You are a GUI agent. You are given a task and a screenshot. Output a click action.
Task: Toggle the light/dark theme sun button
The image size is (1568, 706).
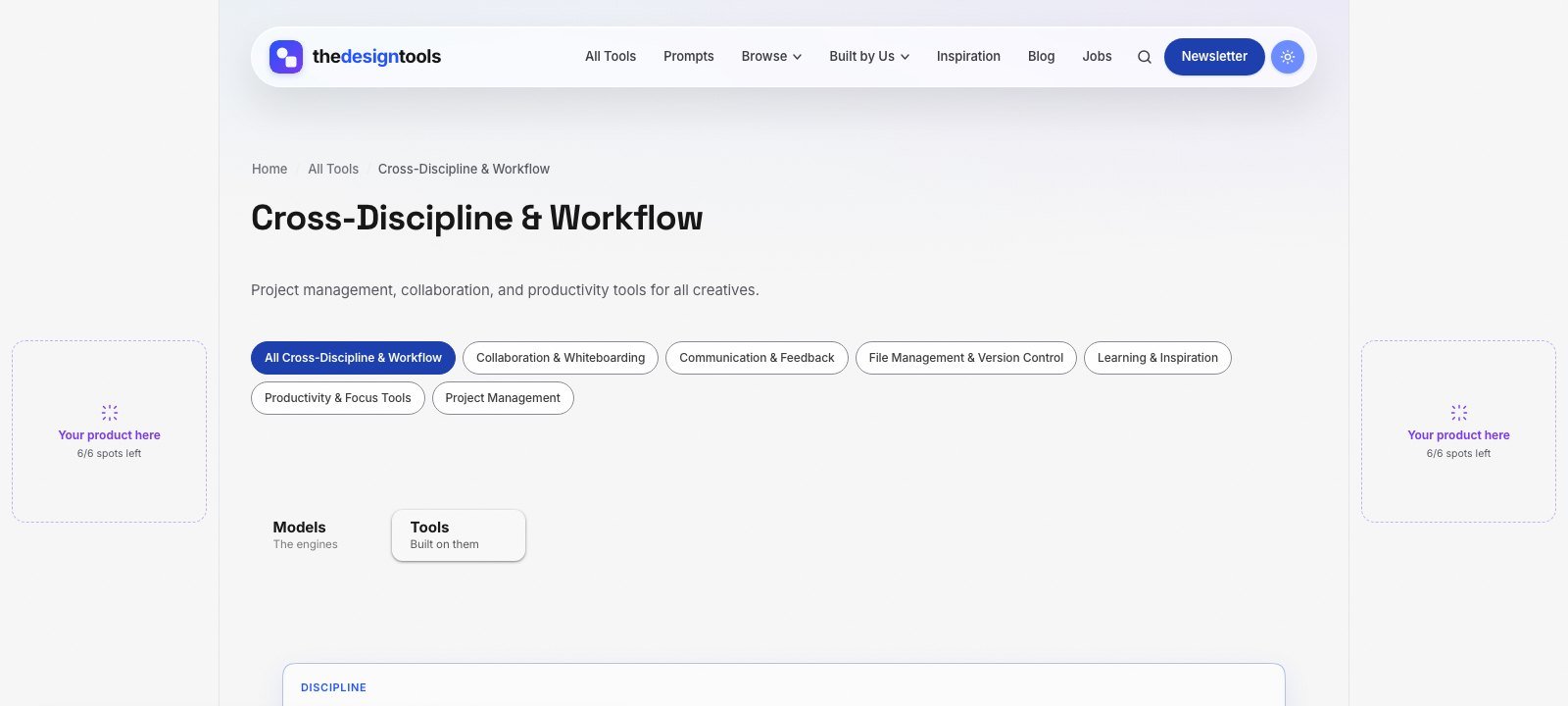1288,57
